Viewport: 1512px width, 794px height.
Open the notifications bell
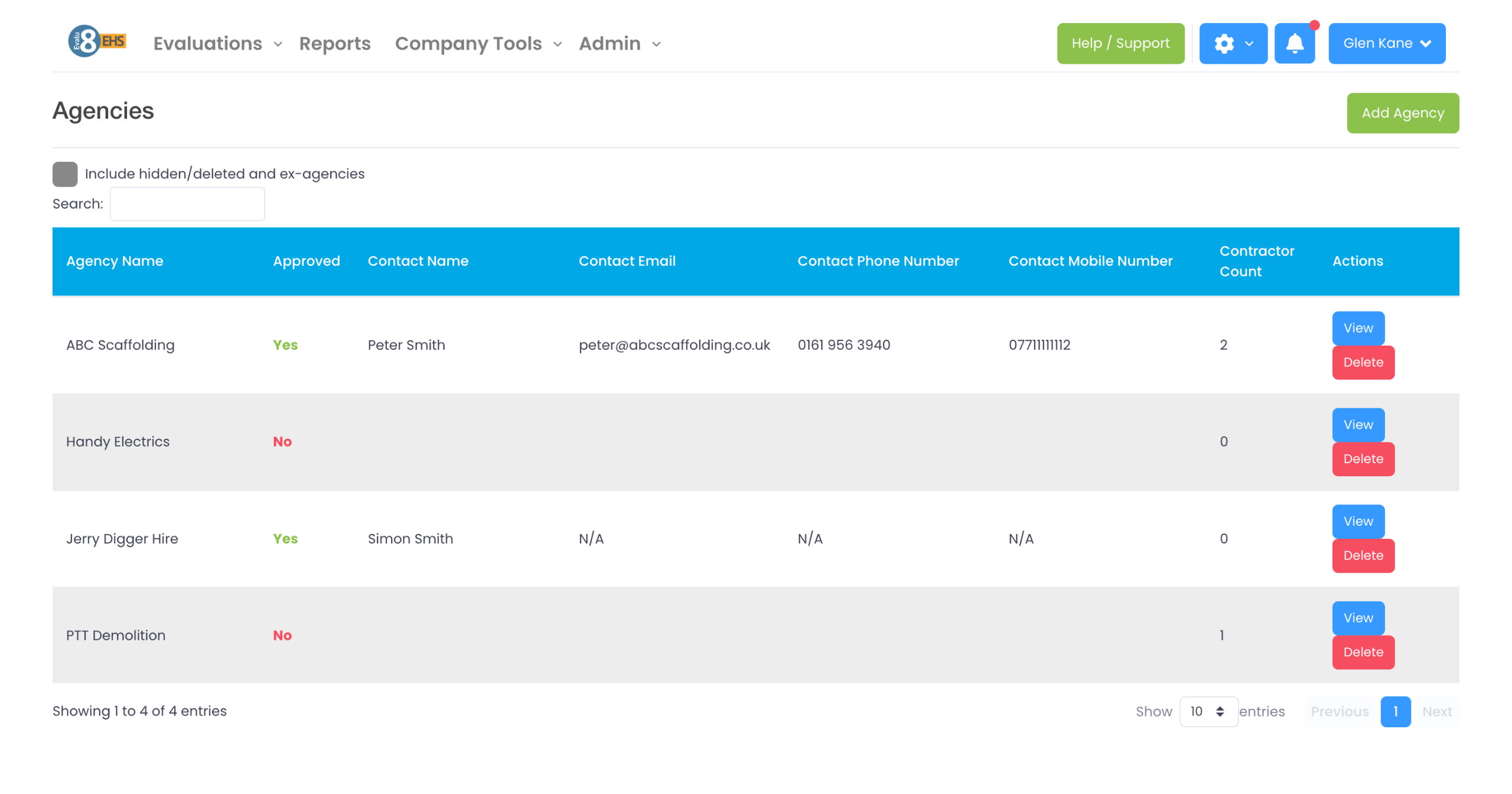tap(1294, 43)
